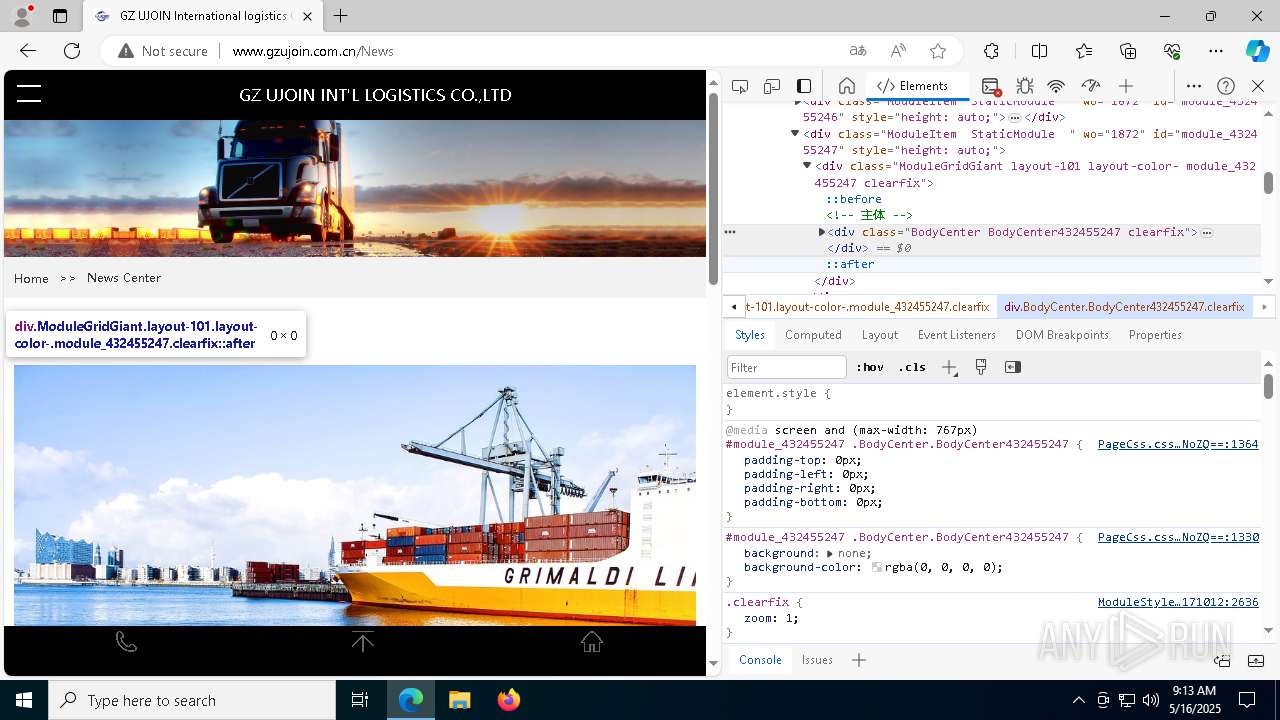
Task: Open the Console tool icon with error badge
Action: pyautogui.click(x=990, y=86)
